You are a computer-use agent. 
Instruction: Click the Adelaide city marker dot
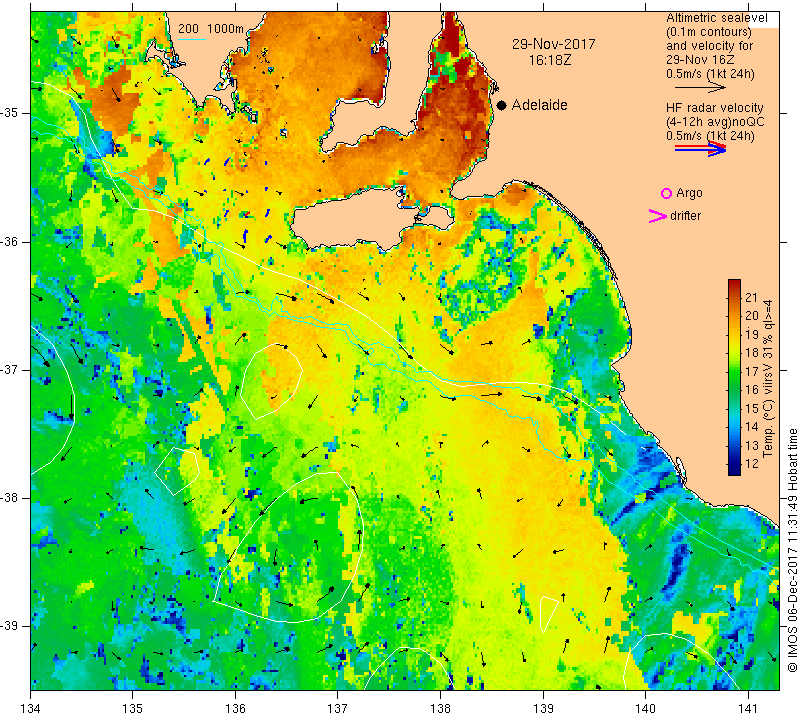(x=502, y=105)
